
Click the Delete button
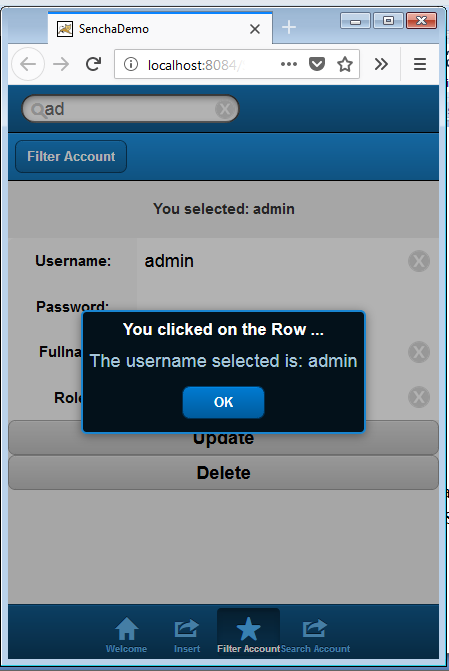[x=223, y=472]
